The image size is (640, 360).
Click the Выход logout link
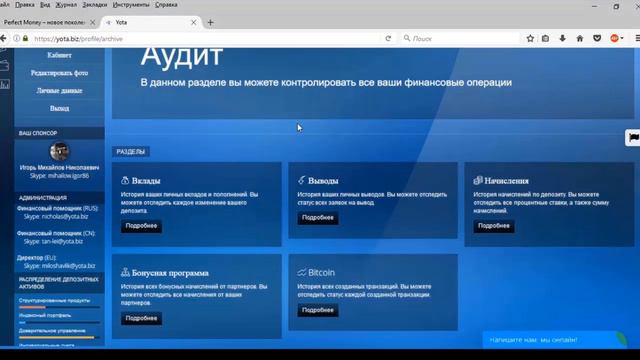tap(60, 109)
